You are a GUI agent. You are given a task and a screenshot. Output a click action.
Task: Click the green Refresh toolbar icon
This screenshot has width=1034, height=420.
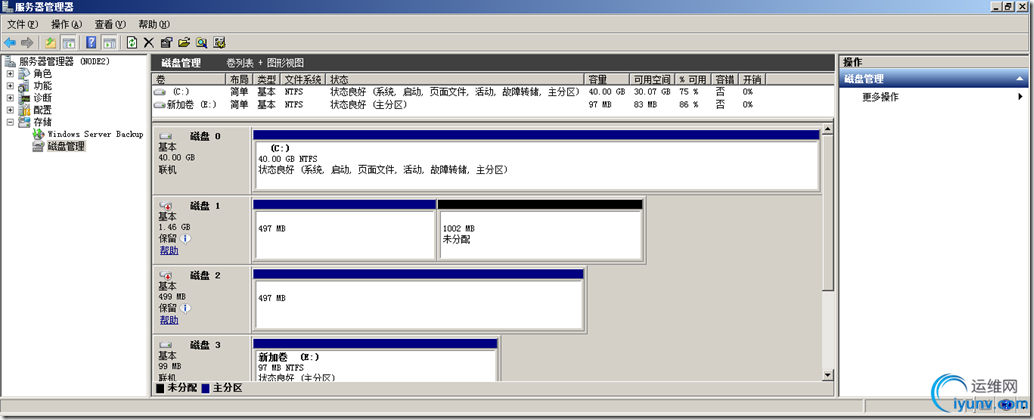pos(132,43)
